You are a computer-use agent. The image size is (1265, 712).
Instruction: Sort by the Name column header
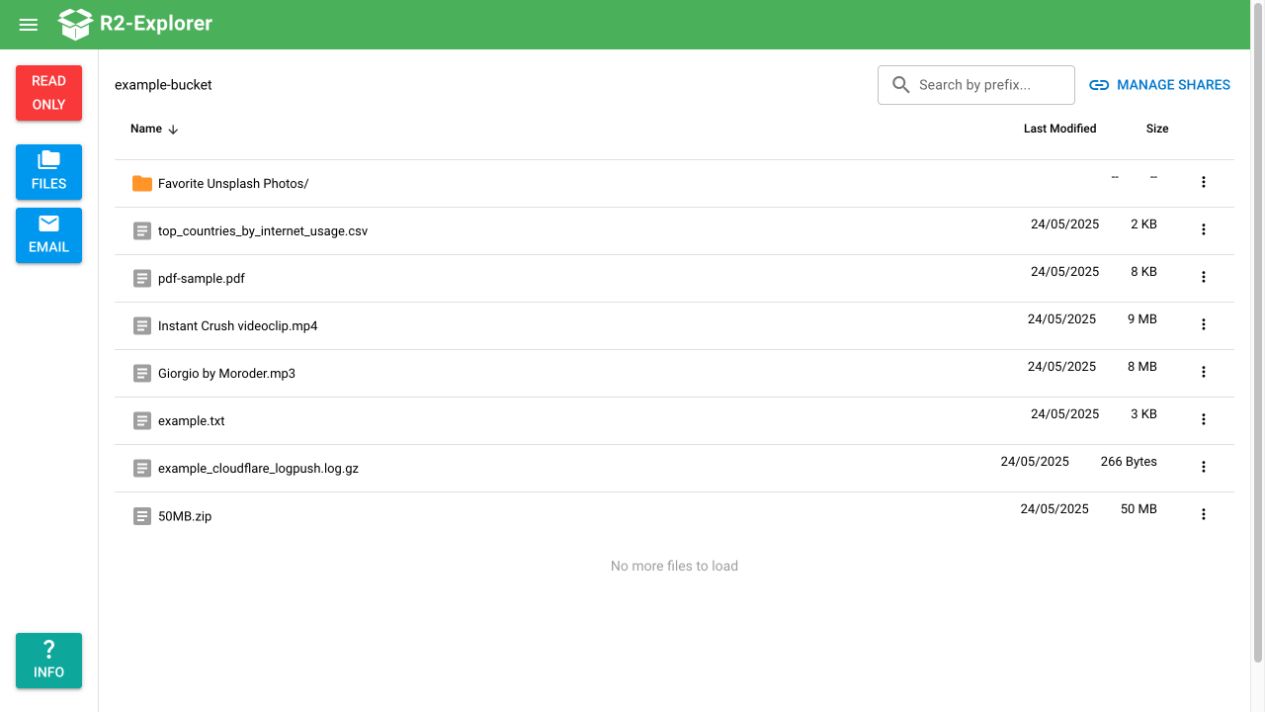point(146,129)
